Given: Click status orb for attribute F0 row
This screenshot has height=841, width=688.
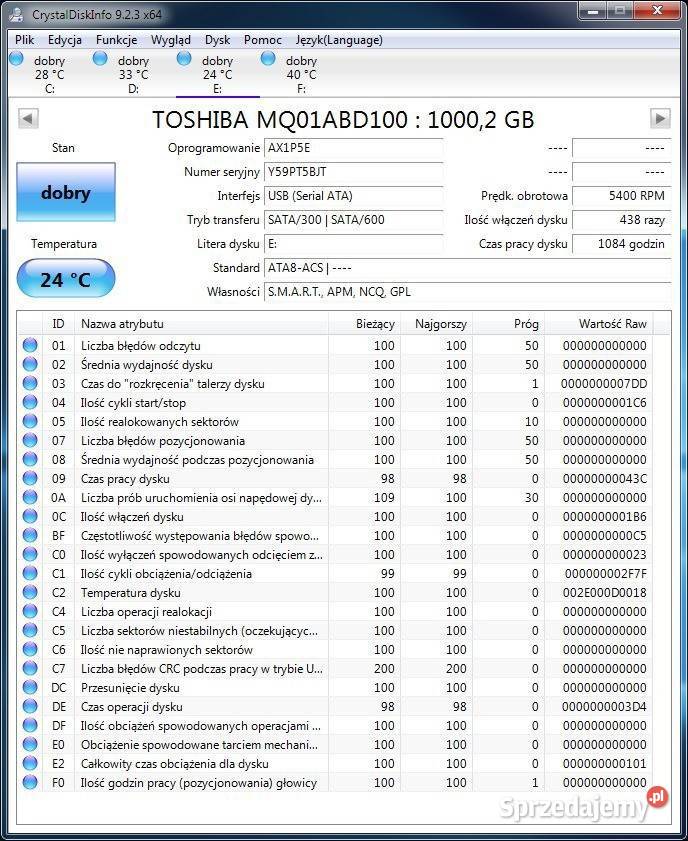Looking at the screenshot, I should [30, 783].
